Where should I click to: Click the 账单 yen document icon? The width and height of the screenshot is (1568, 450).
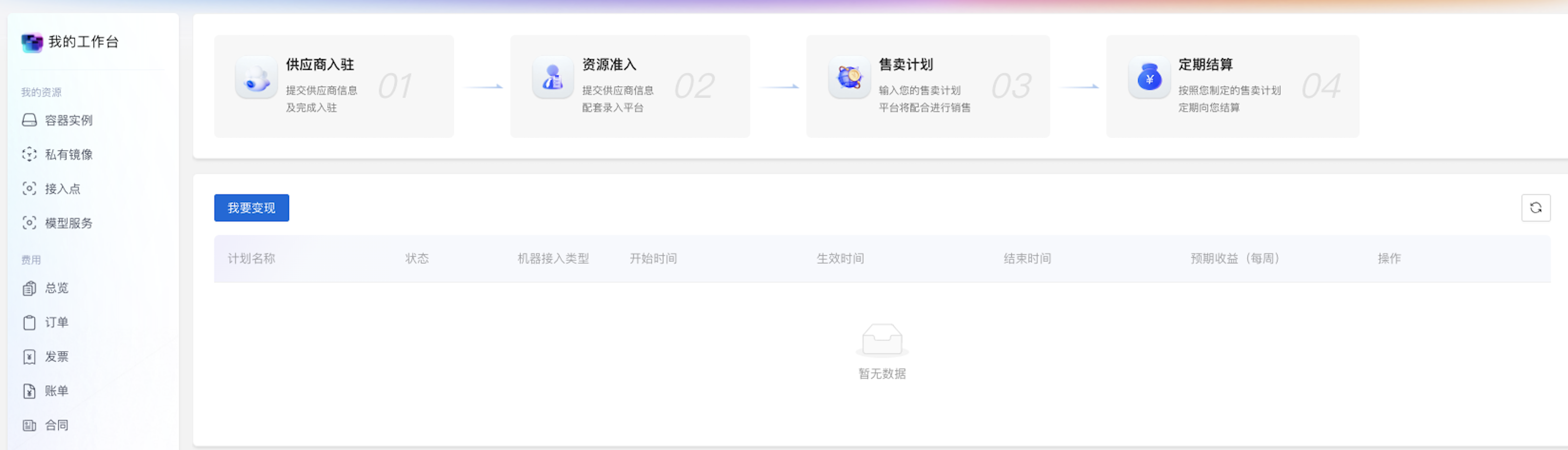[x=29, y=391]
